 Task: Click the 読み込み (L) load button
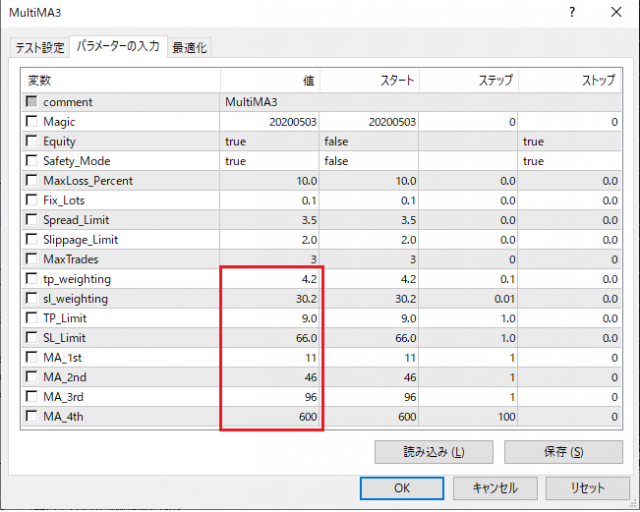(434, 452)
